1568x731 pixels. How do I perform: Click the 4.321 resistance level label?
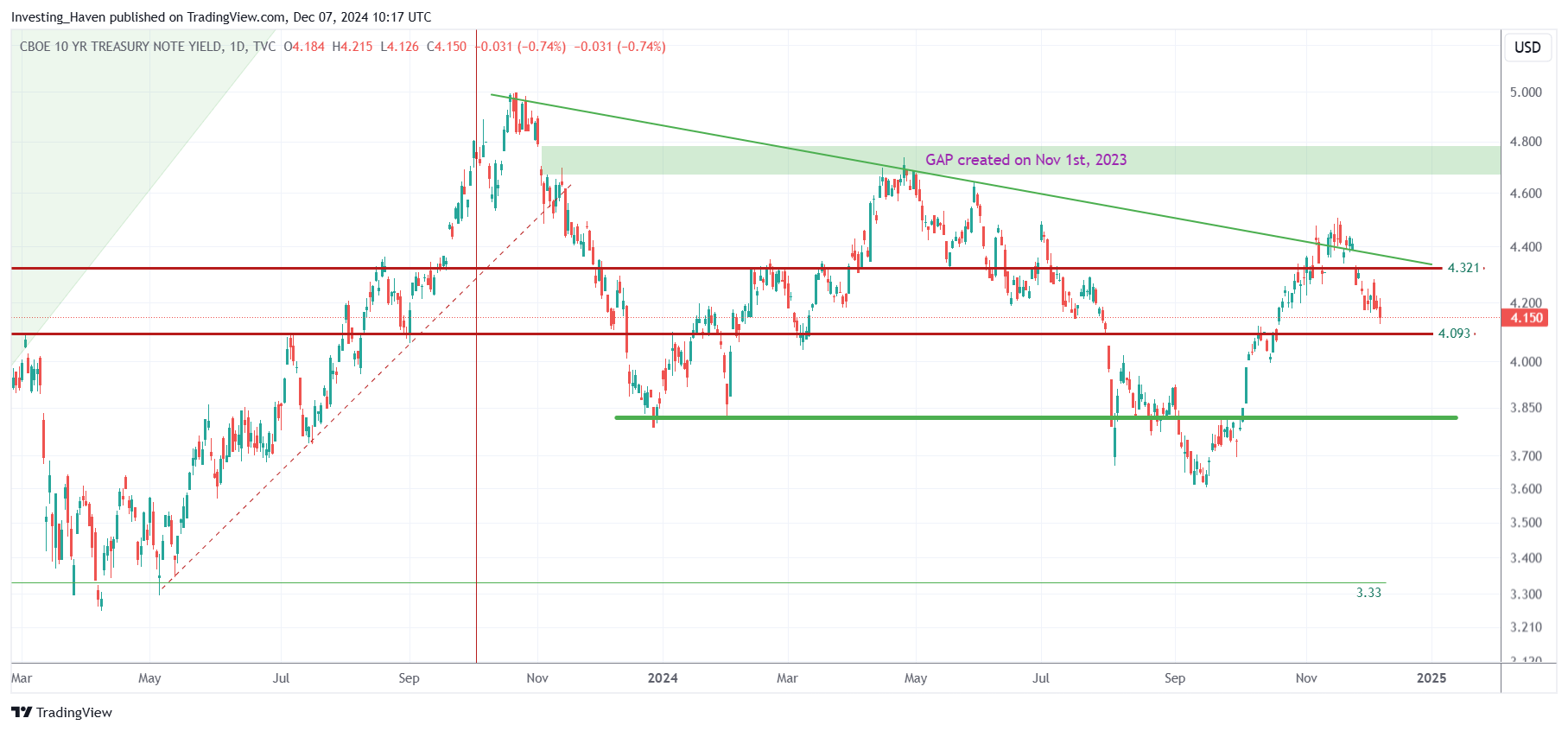click(x=1463, y=268)
